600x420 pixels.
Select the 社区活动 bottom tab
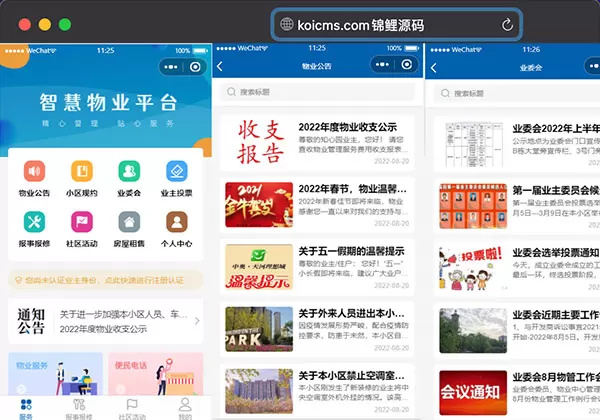[x=132, y=409]
